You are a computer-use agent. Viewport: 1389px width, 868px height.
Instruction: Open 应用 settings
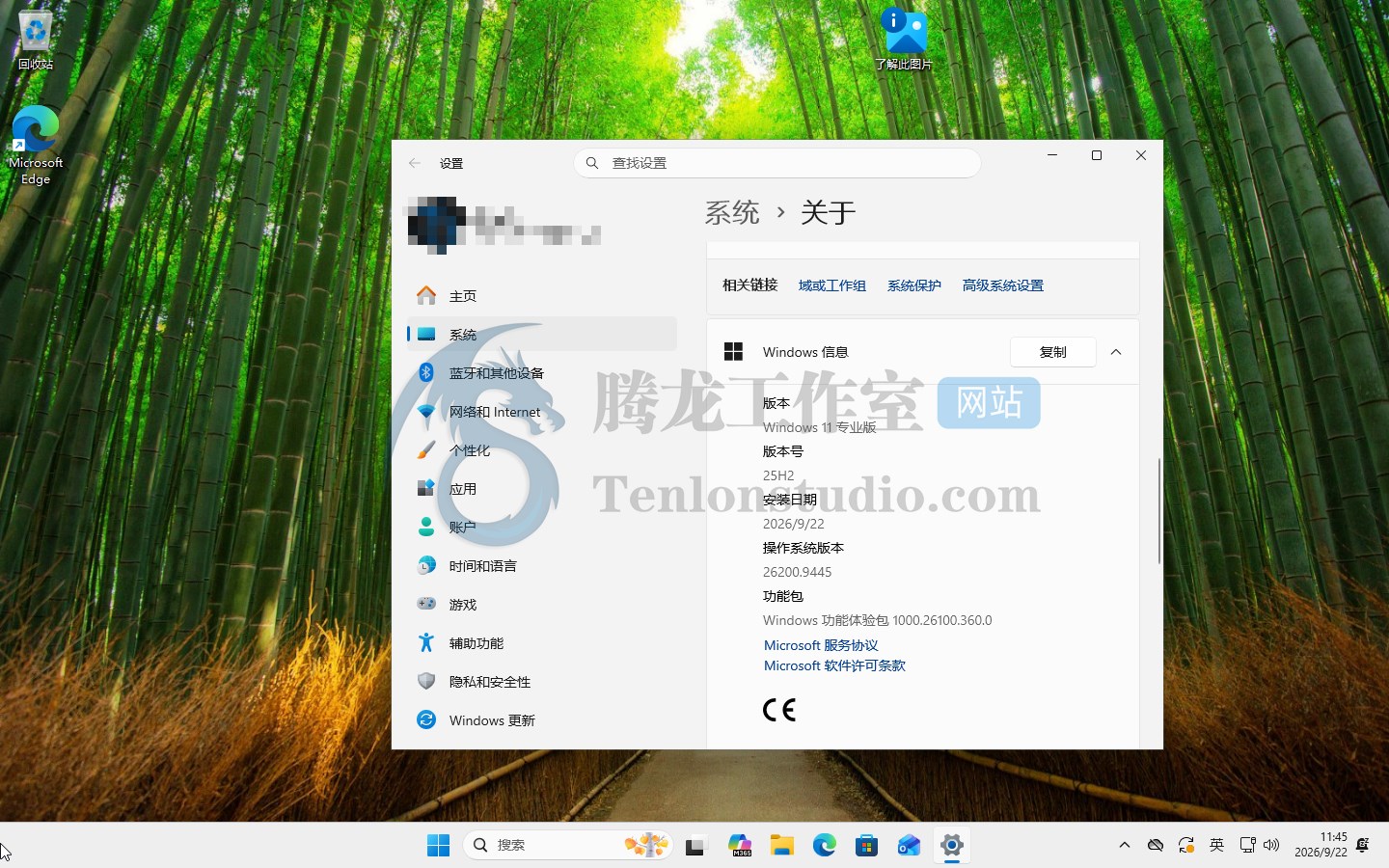[542, 489]
